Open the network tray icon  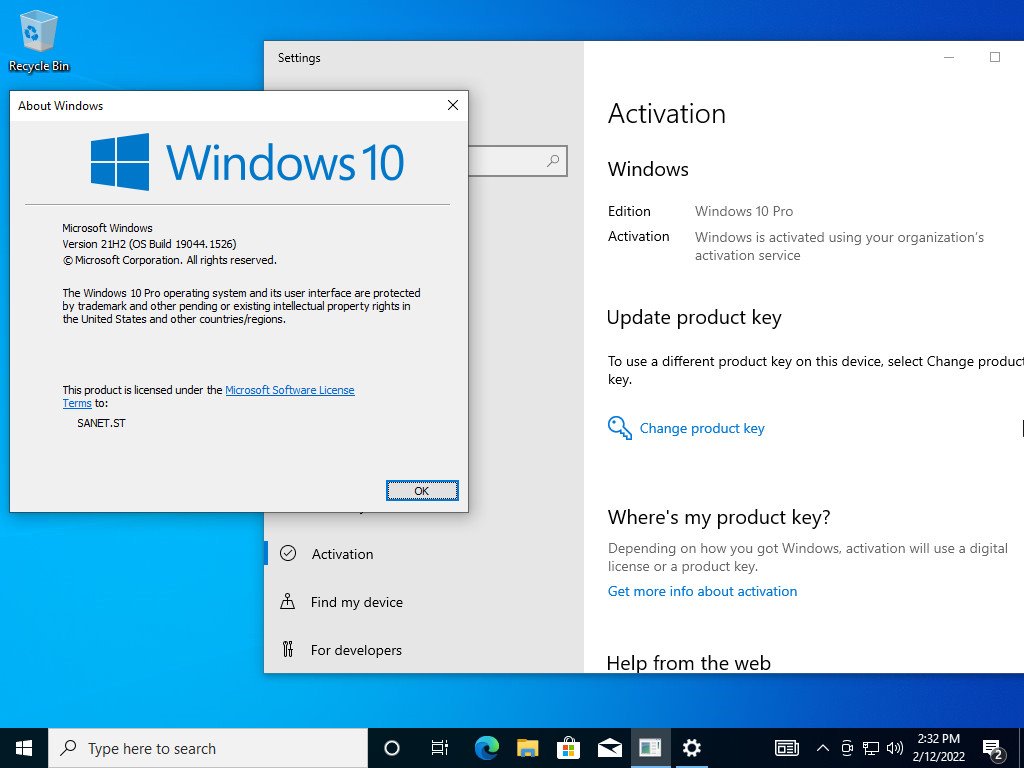coord(871,748)
